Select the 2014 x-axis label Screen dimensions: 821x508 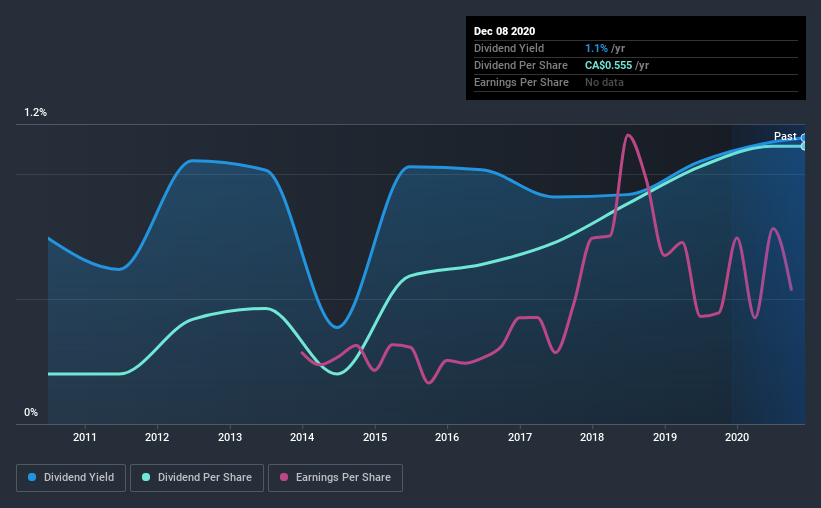pos(302,437)
